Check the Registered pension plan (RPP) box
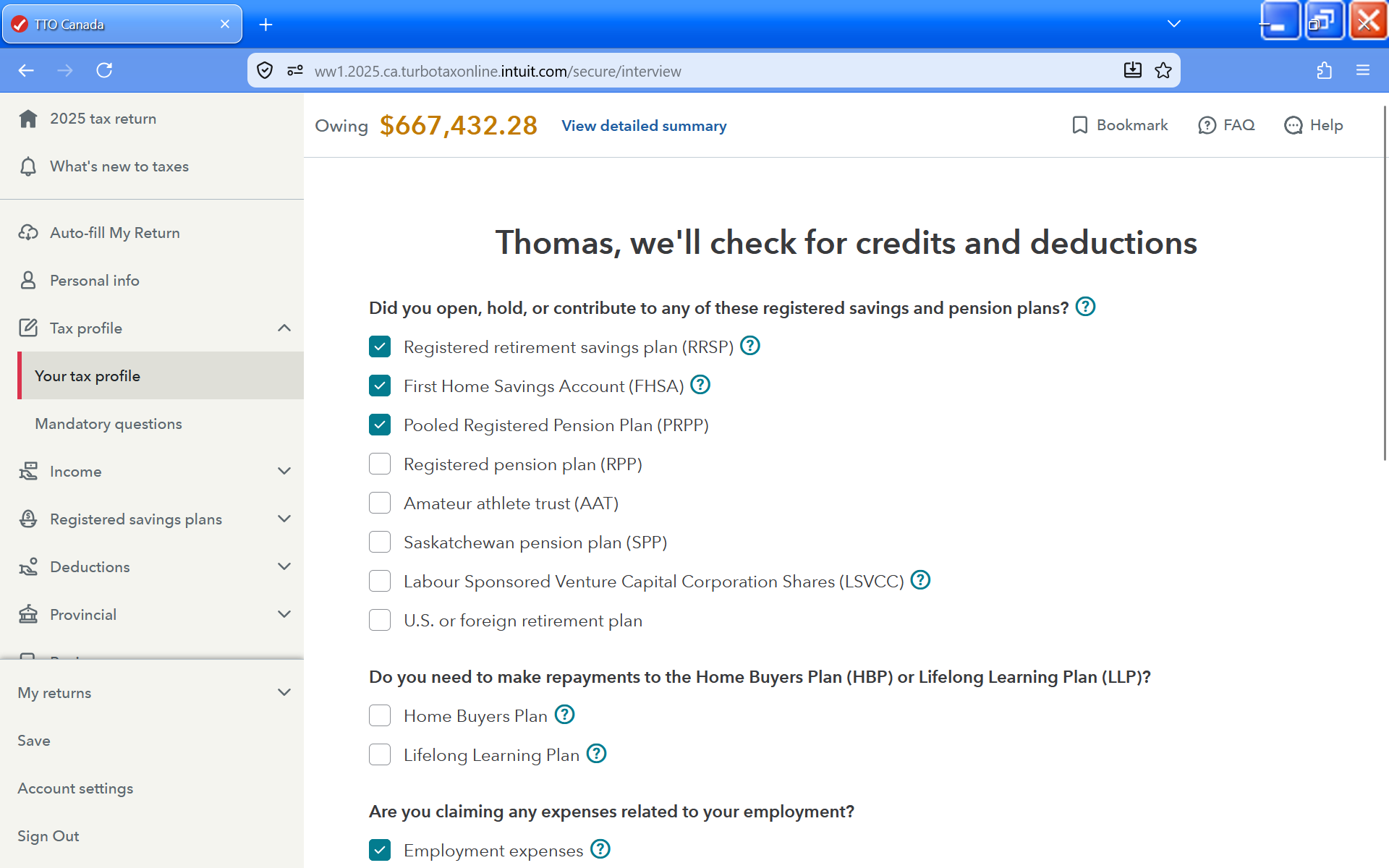Image resolution: width=1389 pixels, height=868 pixels. coord(380,464)
